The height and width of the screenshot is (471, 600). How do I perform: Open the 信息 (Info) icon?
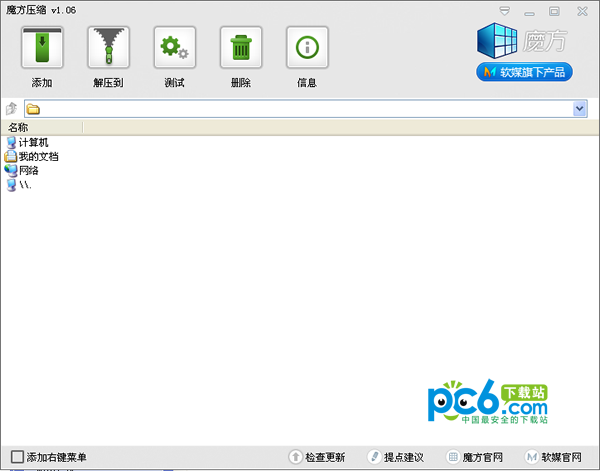tap(307, 48)
